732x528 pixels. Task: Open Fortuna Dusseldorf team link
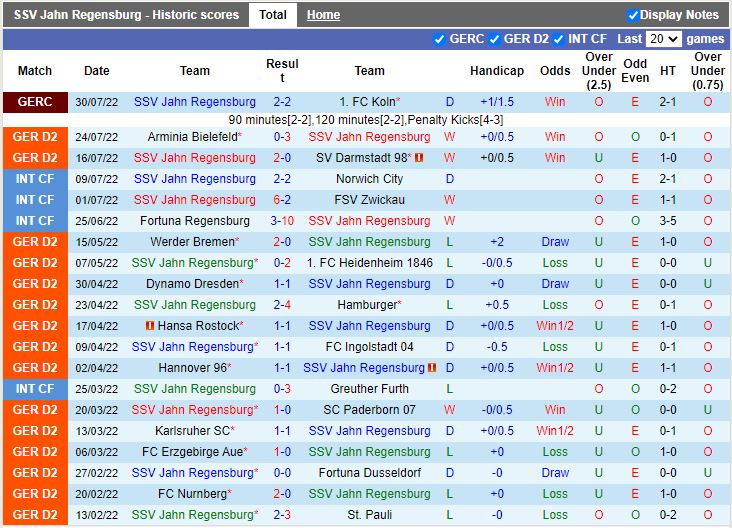(x=369, y=473)
